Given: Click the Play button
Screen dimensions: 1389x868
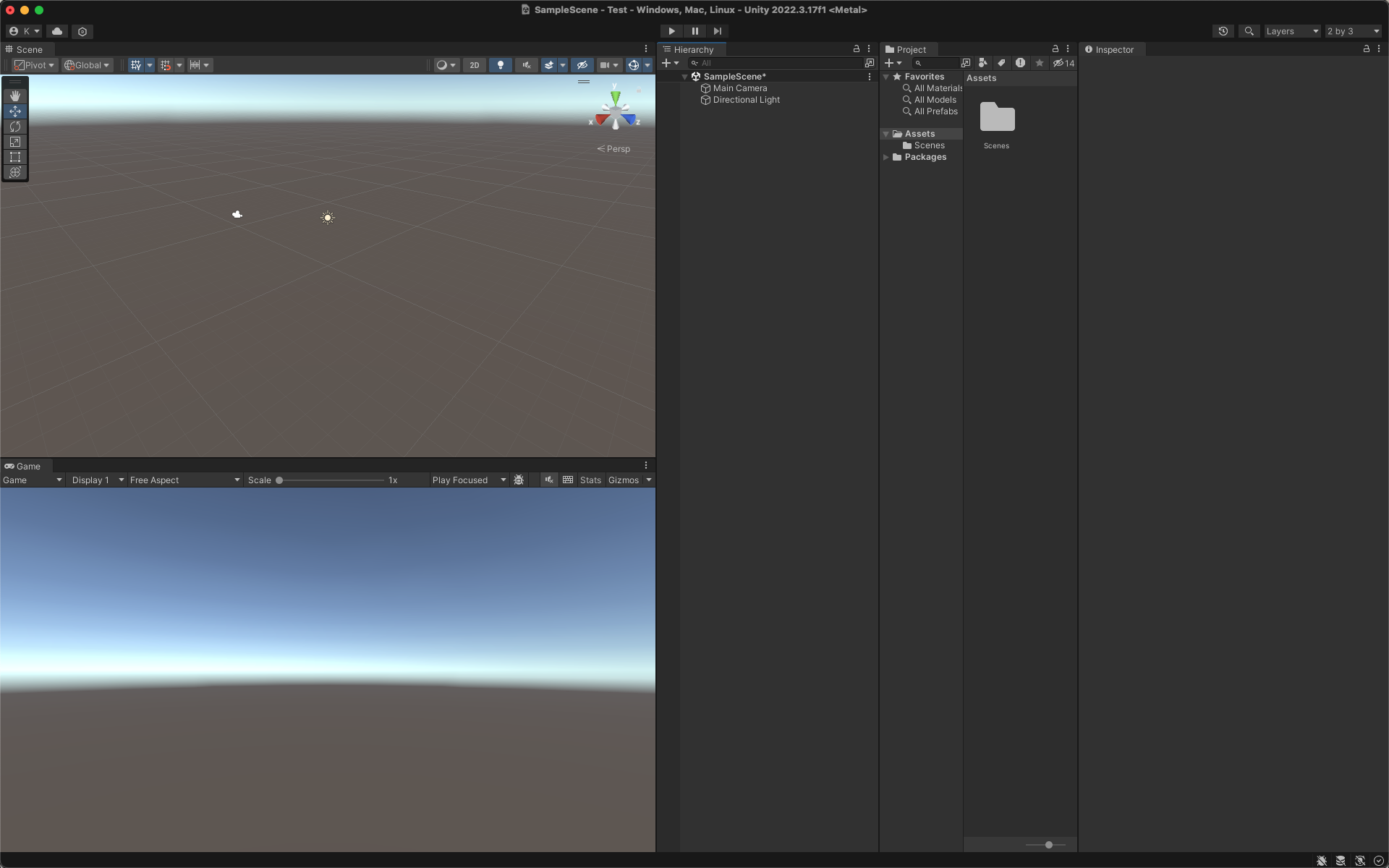Looking at the screenshot, I should click(x=671, y=31).
